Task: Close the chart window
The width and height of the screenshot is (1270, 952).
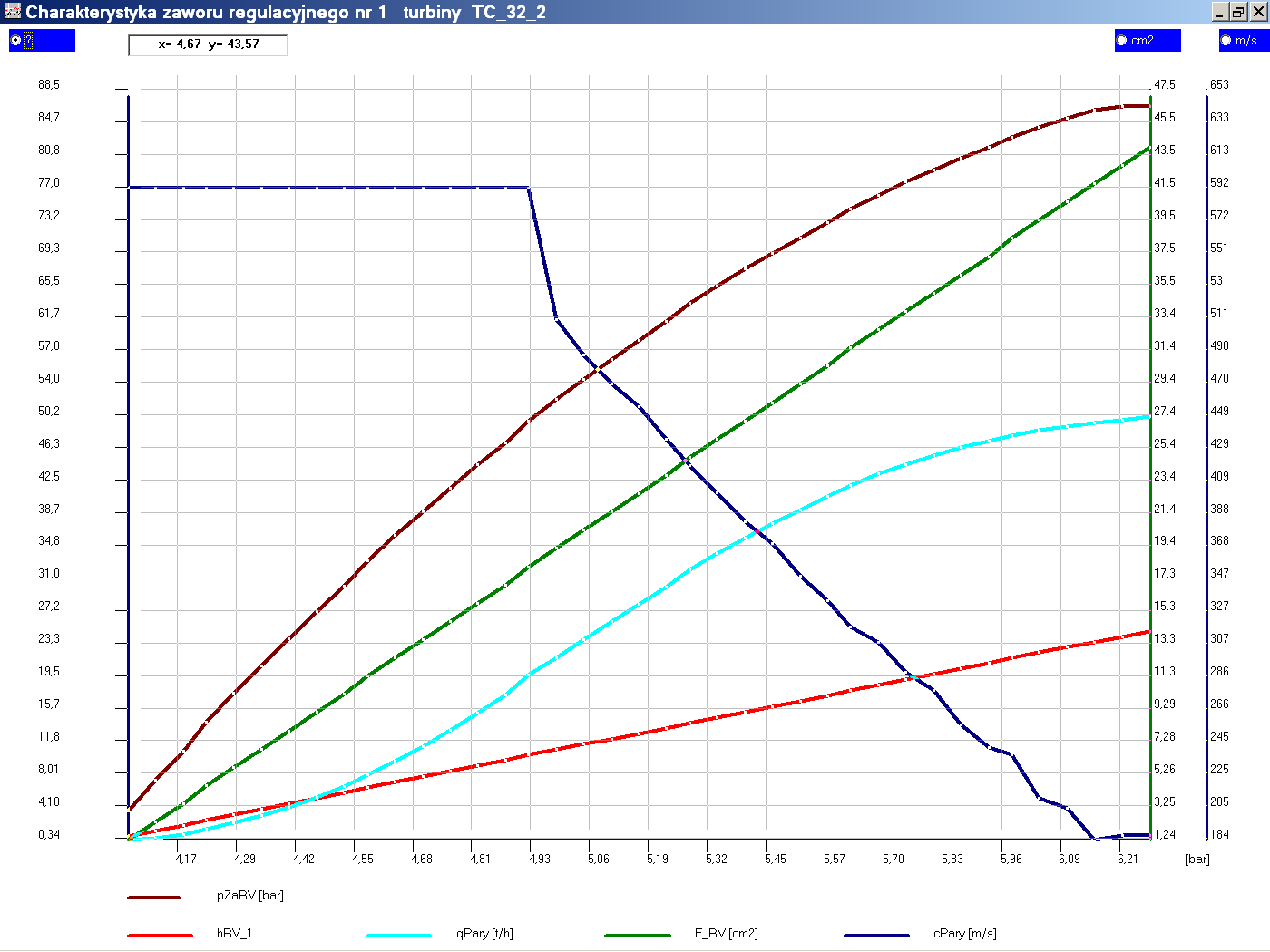Action: click(x=1257, y=12)
